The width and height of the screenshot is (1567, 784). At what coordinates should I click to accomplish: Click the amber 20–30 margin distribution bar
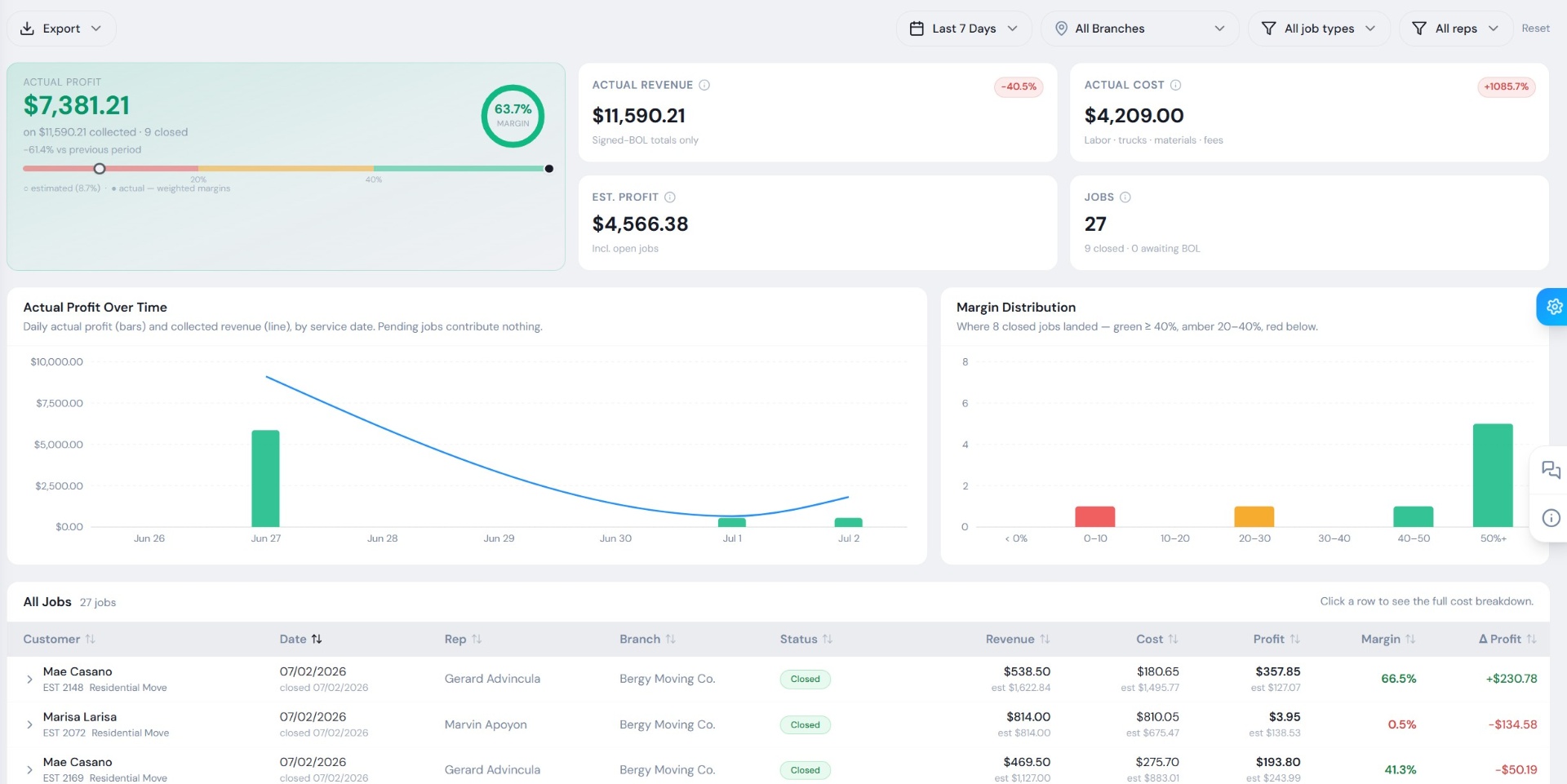pos(1254,516)
